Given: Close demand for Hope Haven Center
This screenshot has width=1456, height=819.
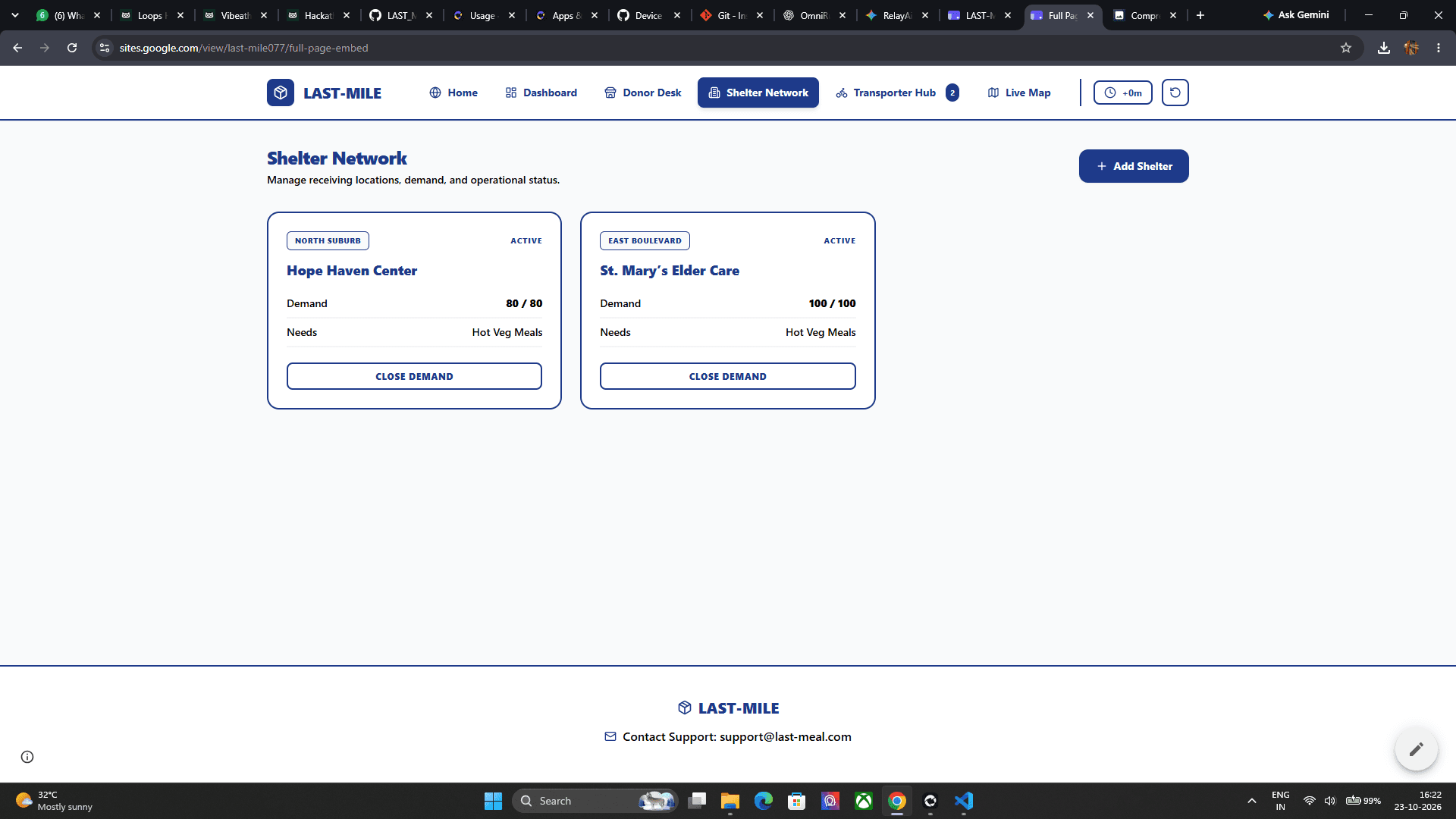Looking at the screenshot, I should [414, 376].
